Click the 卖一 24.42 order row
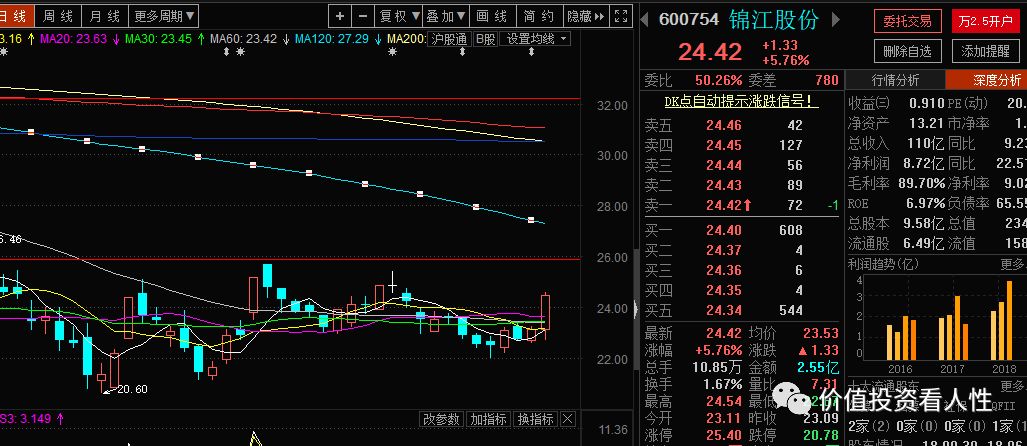The width and height of the screenshot is (1027, 446). click(x=741, y=205)
